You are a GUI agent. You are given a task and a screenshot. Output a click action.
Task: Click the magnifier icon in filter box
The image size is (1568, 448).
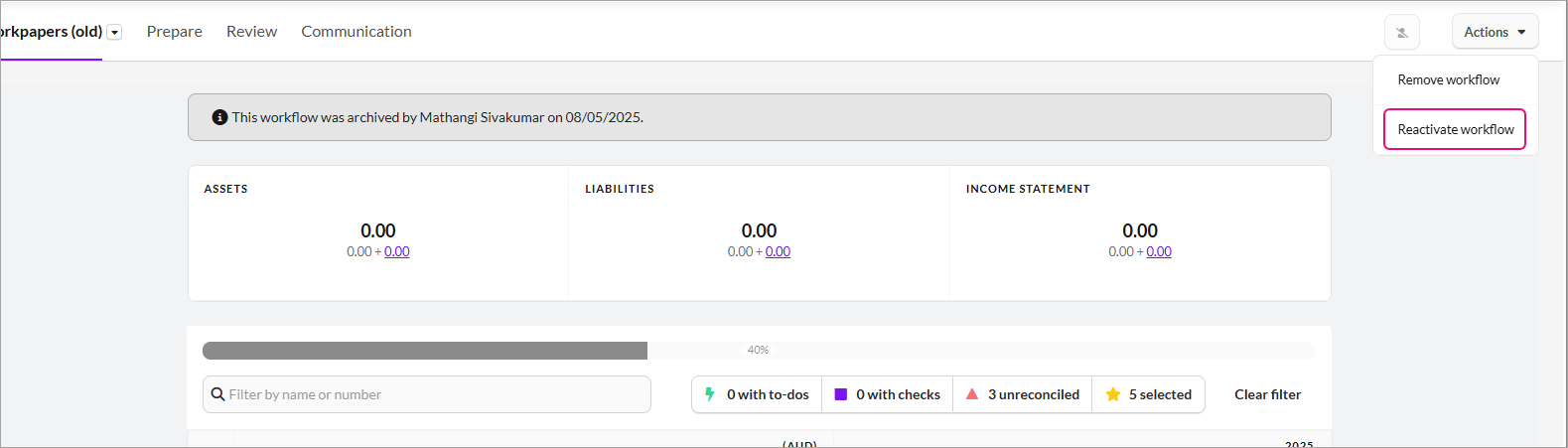coord(217,394)
